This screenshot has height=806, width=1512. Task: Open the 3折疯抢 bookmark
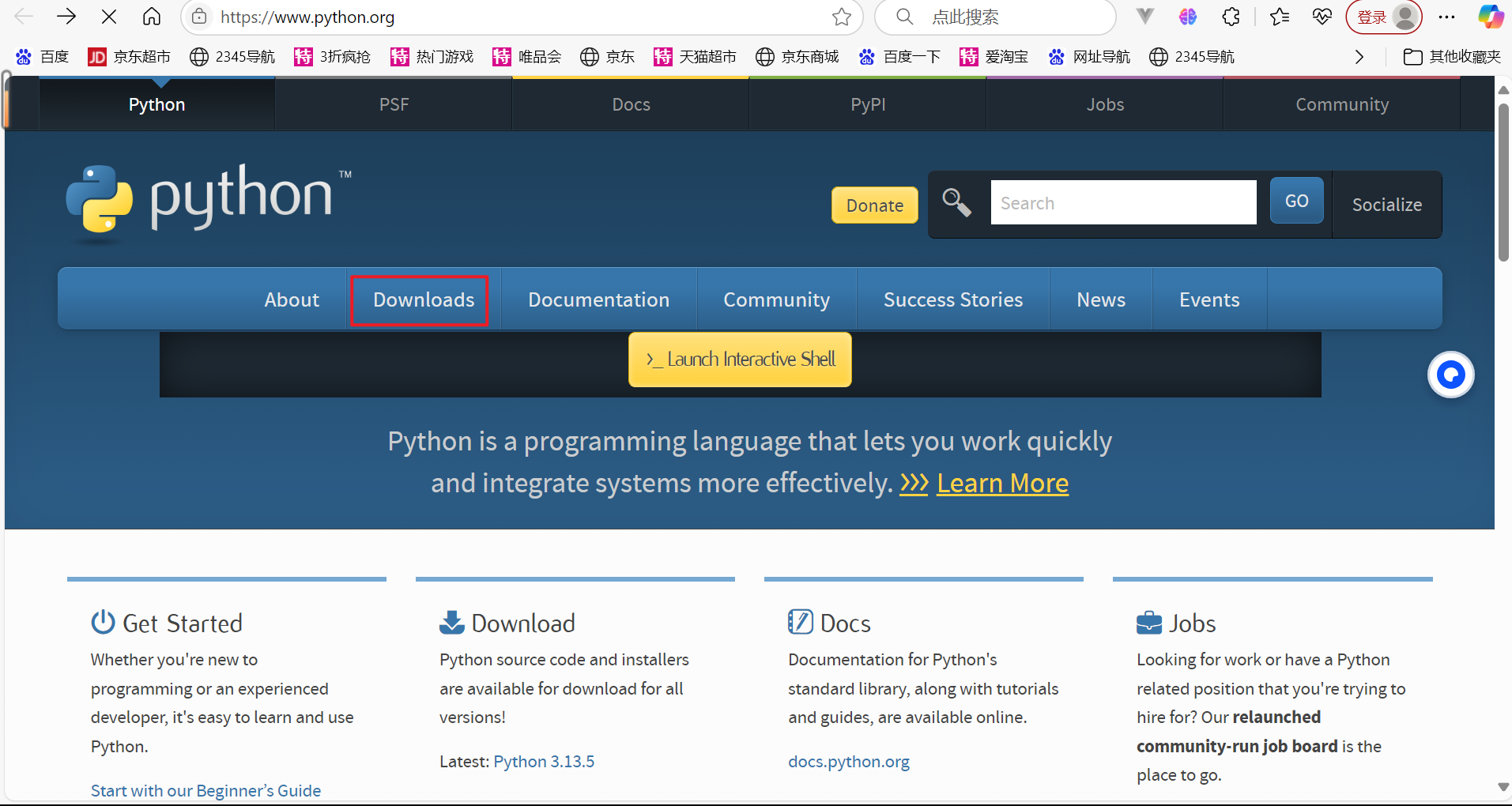coord(332,57)
